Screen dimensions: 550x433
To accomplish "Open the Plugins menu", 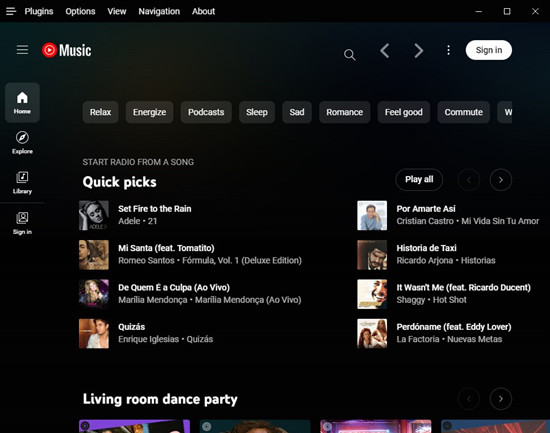I will (x=39, y=11).
